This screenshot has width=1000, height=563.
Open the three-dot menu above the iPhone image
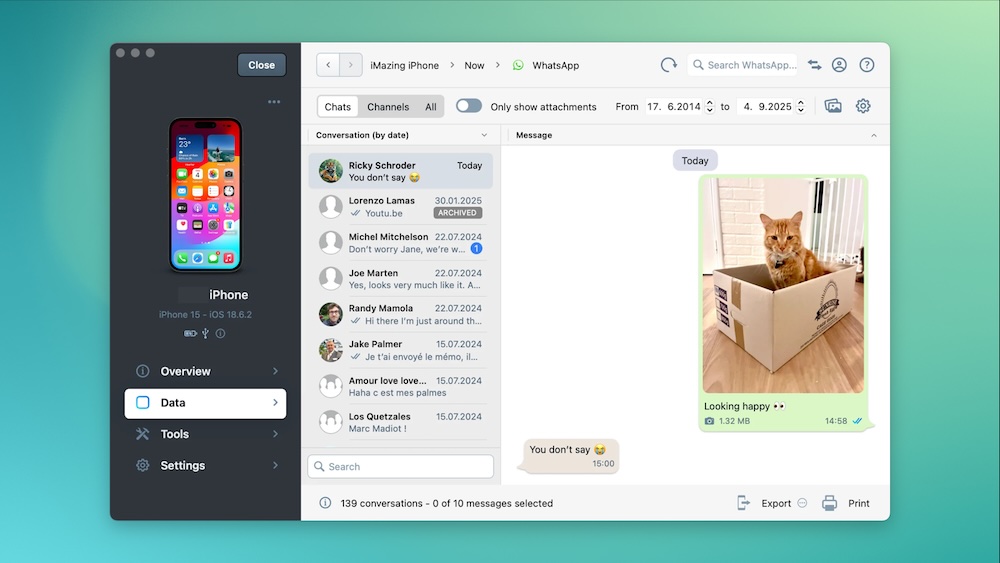point(274,102)
